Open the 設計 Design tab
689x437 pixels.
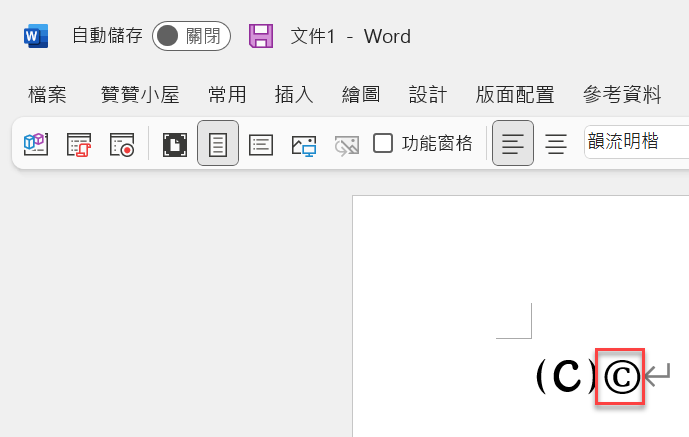click(x=428, y=94)
